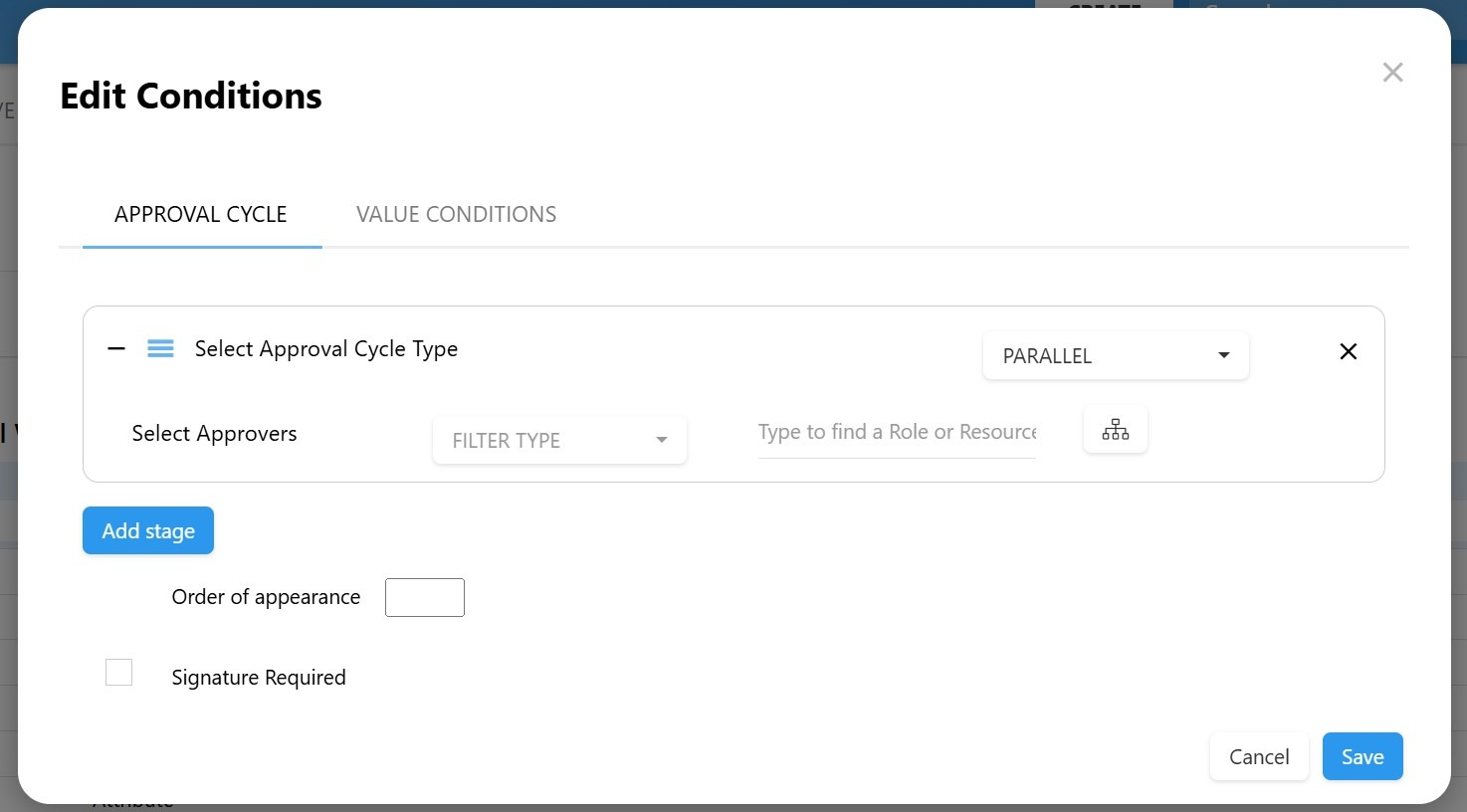This screenshot has width=1467, height=812.
Task: Close the Edit Conditions dialog
Action: click(1392, 73)
